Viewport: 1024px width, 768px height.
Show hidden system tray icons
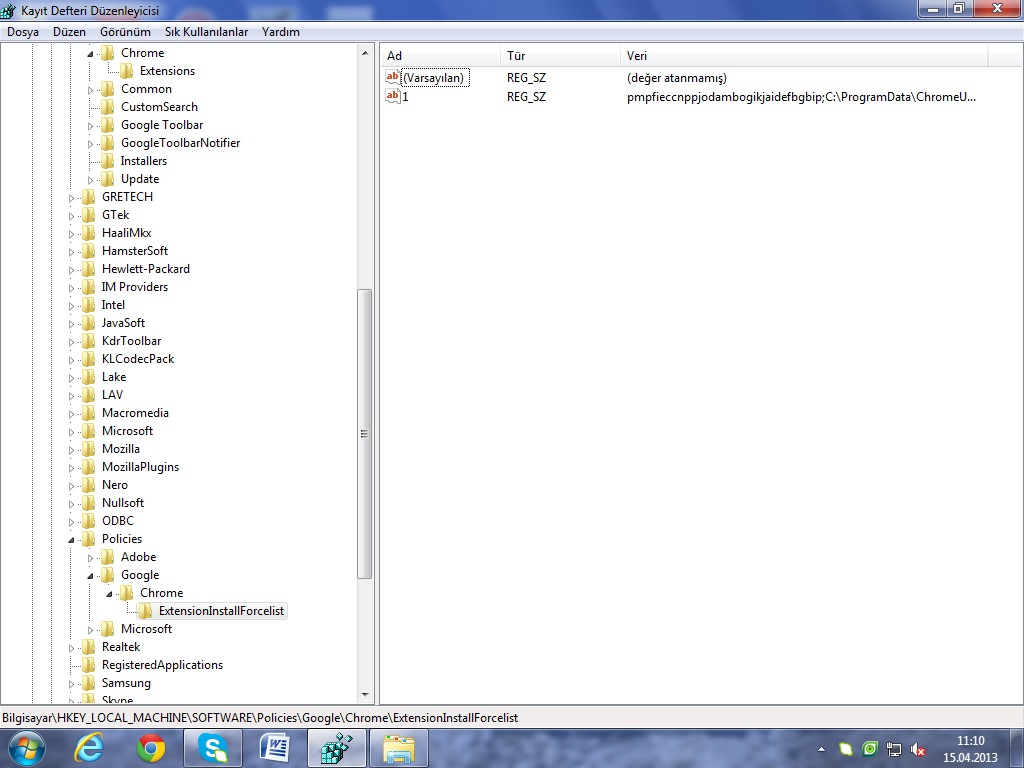822,749
